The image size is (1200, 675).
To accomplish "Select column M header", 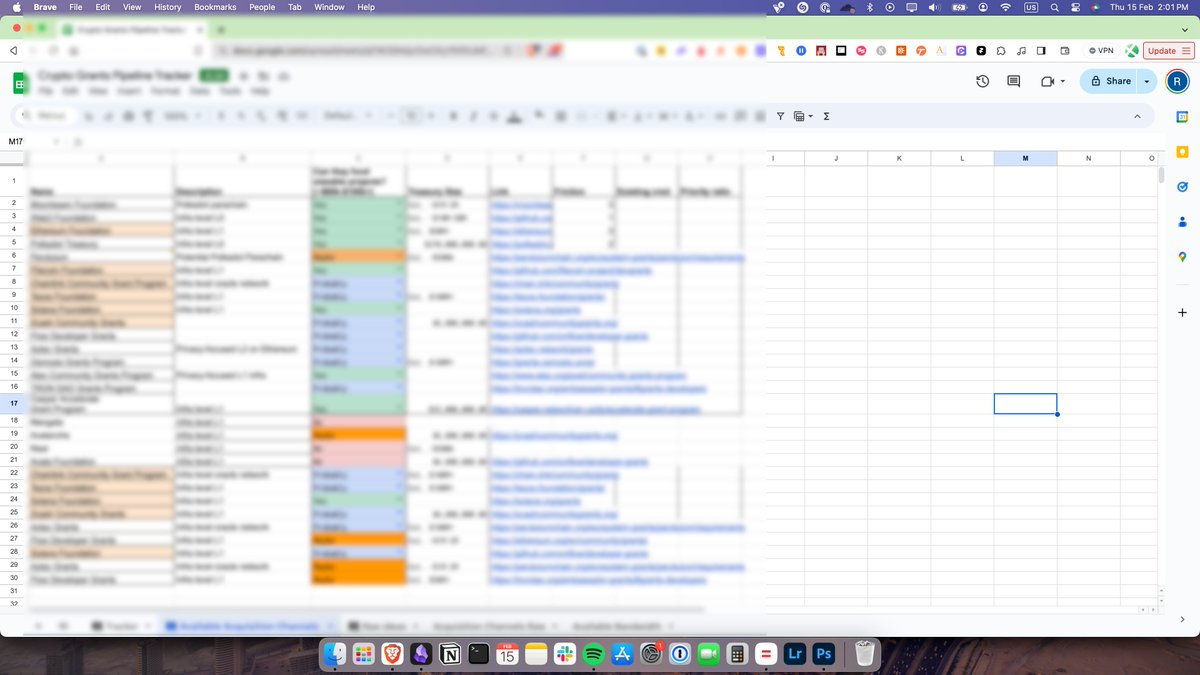I will (1025, 158).
